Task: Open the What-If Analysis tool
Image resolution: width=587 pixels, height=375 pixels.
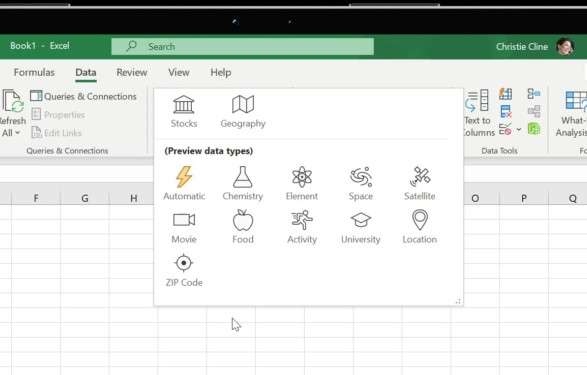Action: click(572, 114)
